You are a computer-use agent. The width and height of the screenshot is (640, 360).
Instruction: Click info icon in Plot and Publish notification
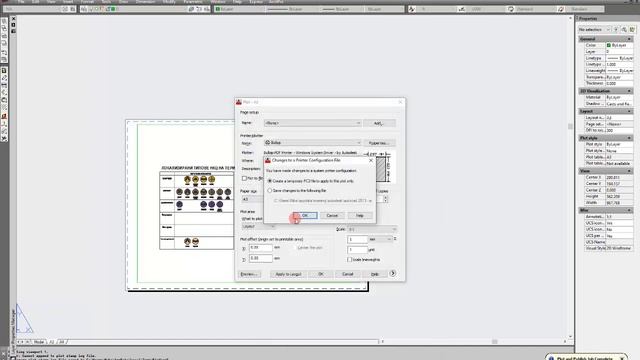point(551,358)
